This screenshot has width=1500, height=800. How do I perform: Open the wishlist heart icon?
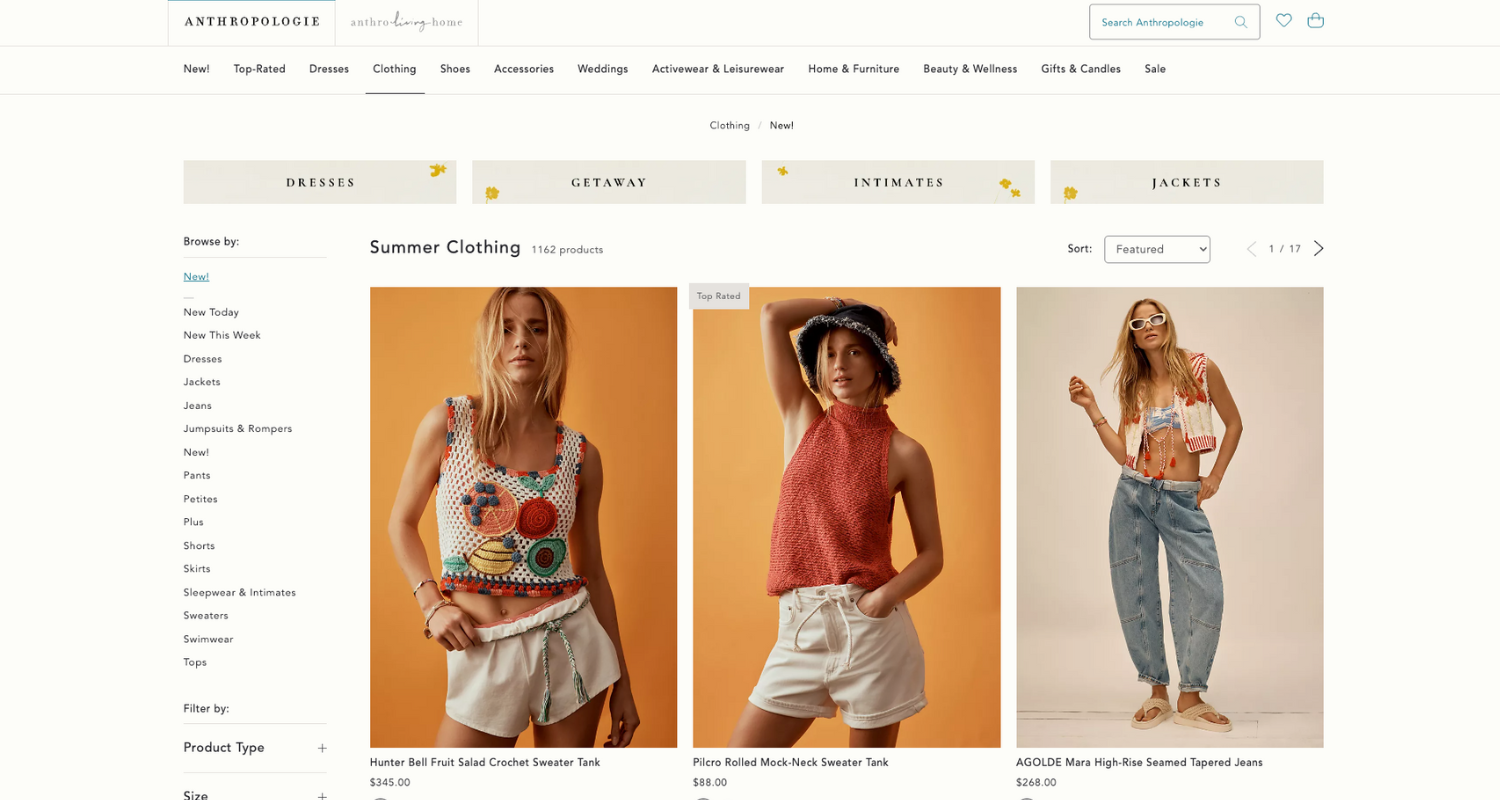point(1284,20)
